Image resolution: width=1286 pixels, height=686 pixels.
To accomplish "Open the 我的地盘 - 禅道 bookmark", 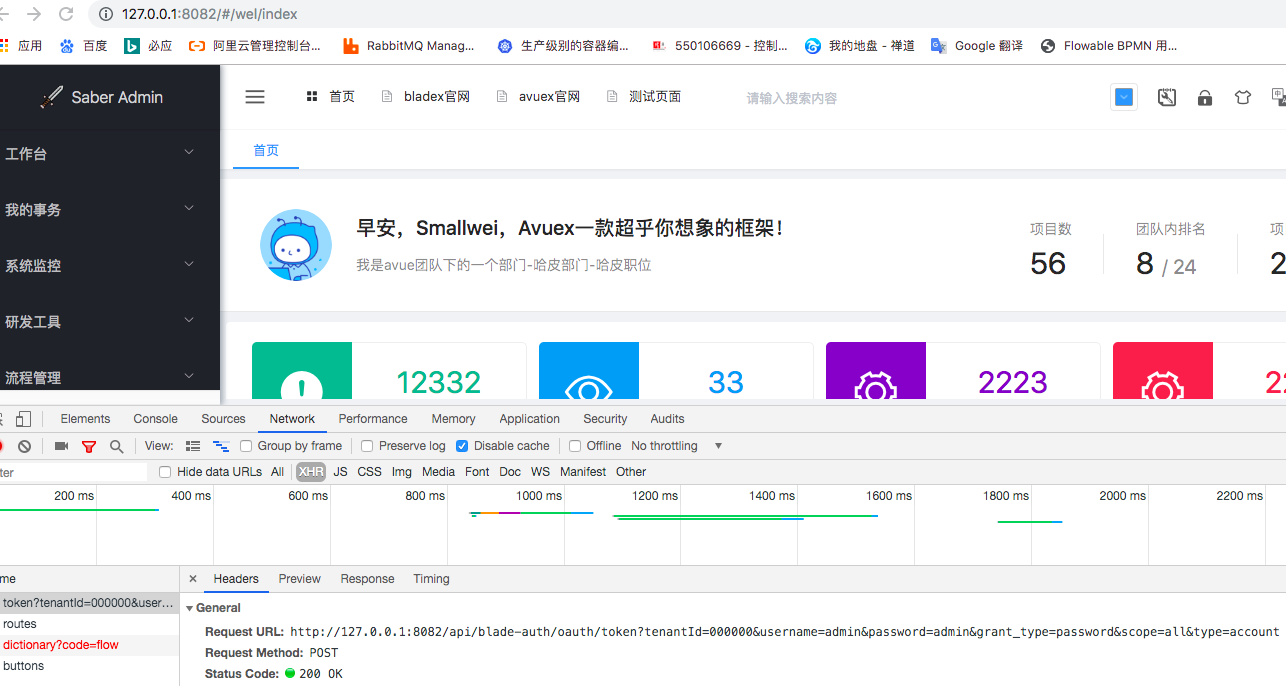I will pos(859,46).
